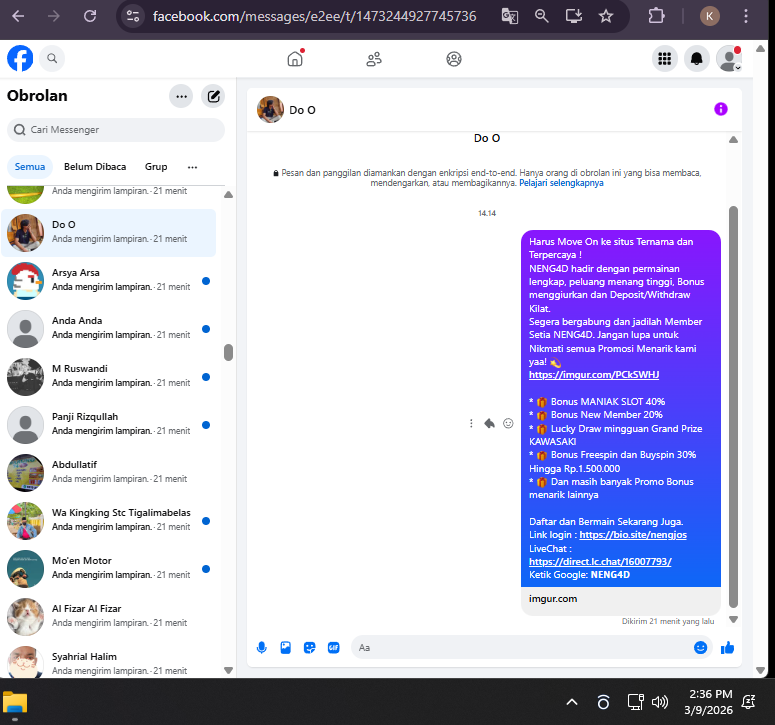
Task: Select the Semua tab
Action: tap(30, 167)
